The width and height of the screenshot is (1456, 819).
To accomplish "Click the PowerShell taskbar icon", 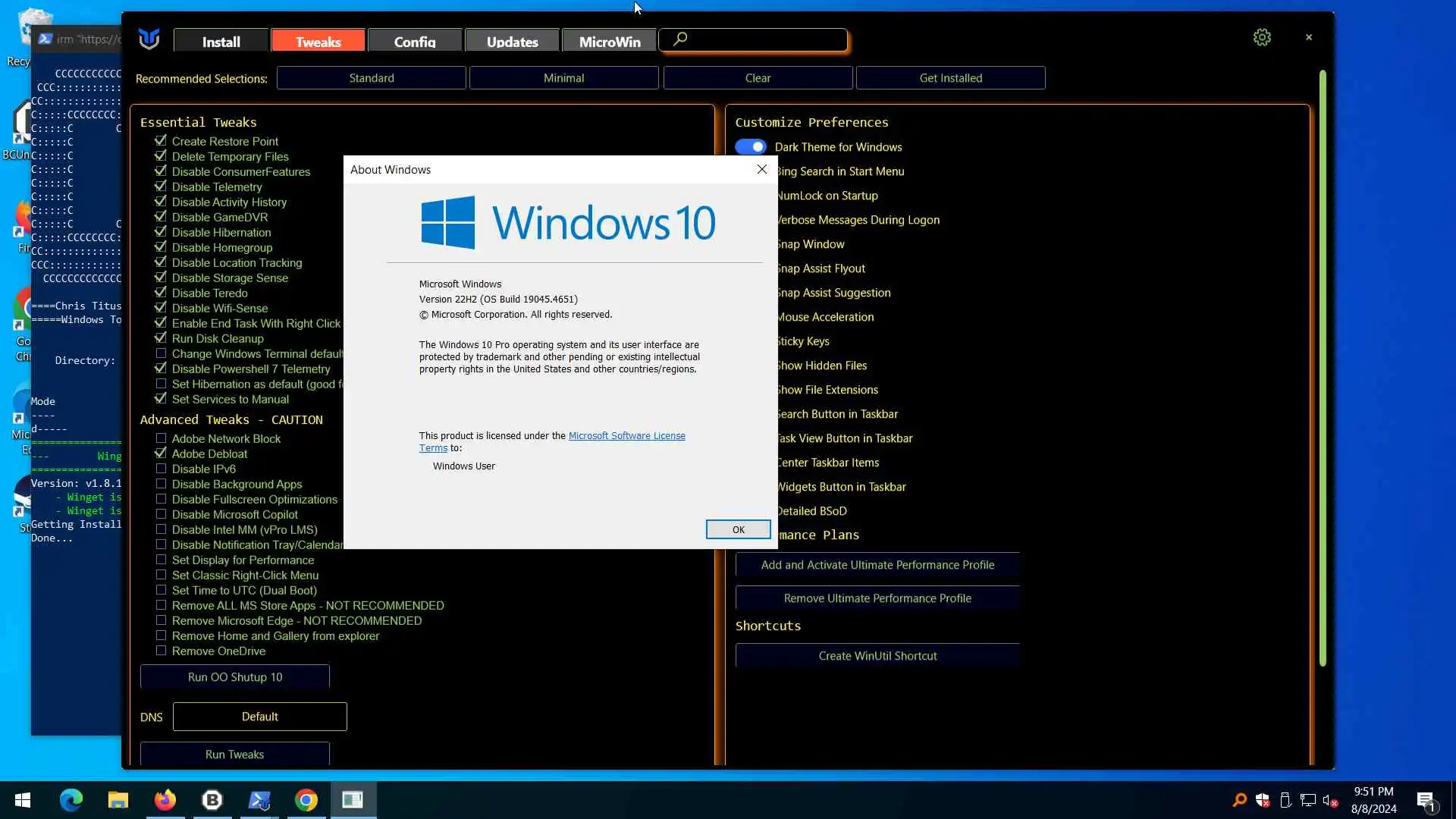I will (x=259, y=800).
